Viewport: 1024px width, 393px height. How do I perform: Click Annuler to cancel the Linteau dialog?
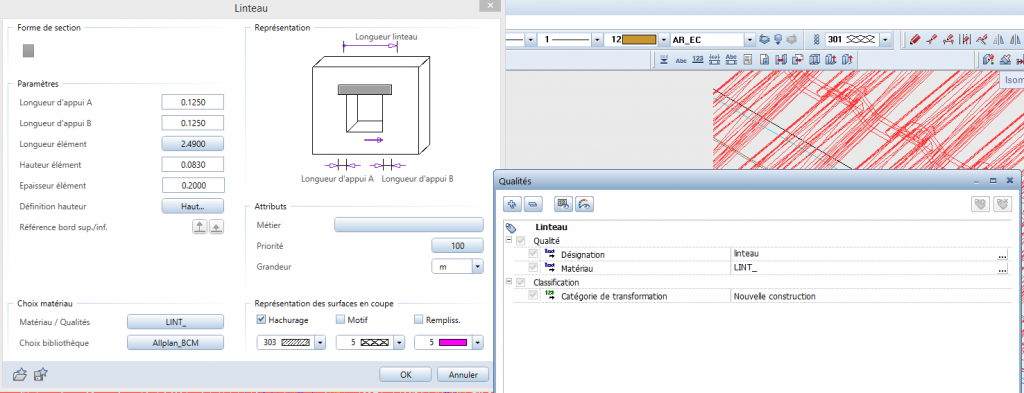pyautogui.click(x=463, y=375)
